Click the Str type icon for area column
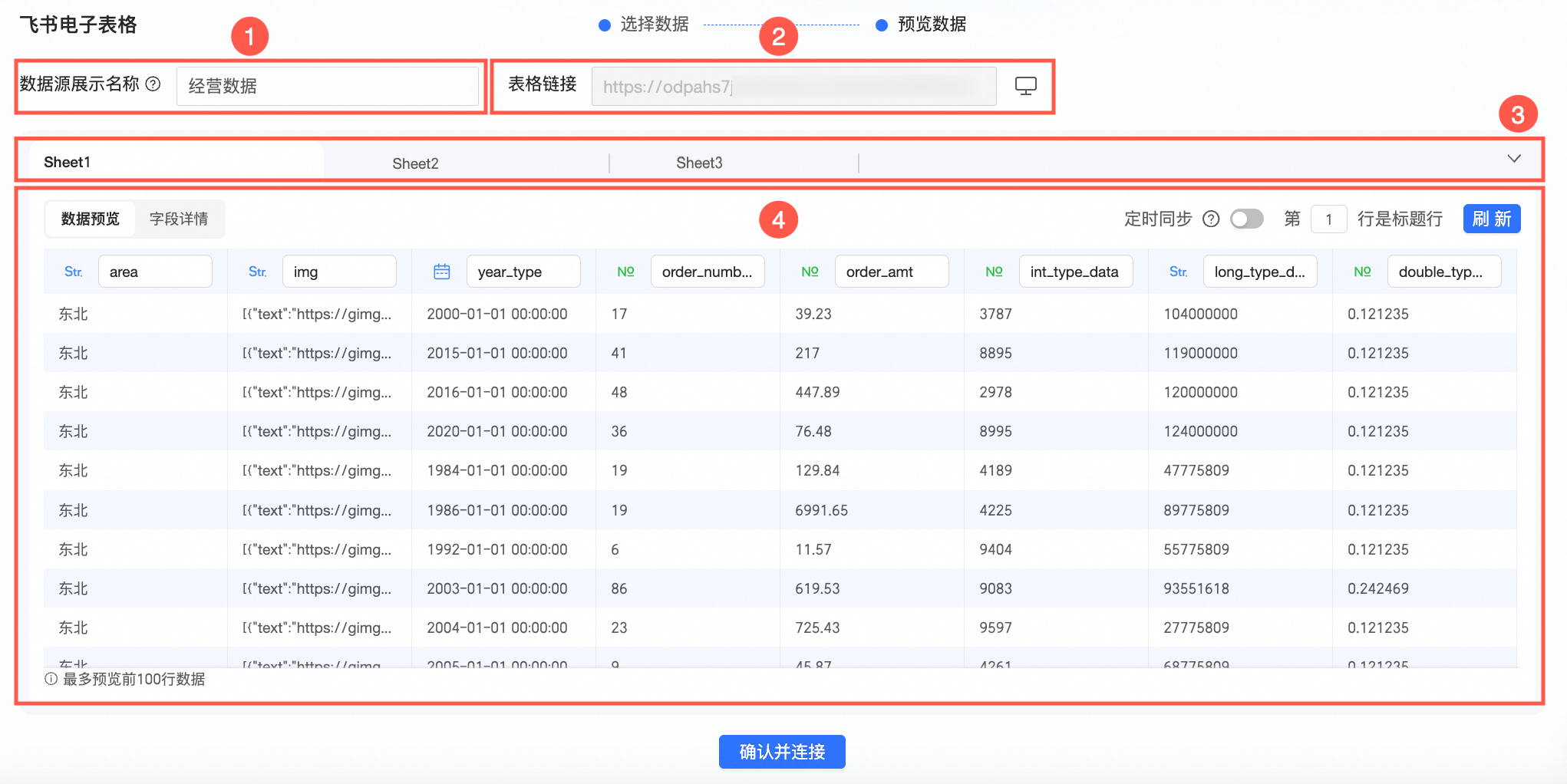Image resolution: width=1567 pixels, height=784 pixels. [x=74, y=272]
